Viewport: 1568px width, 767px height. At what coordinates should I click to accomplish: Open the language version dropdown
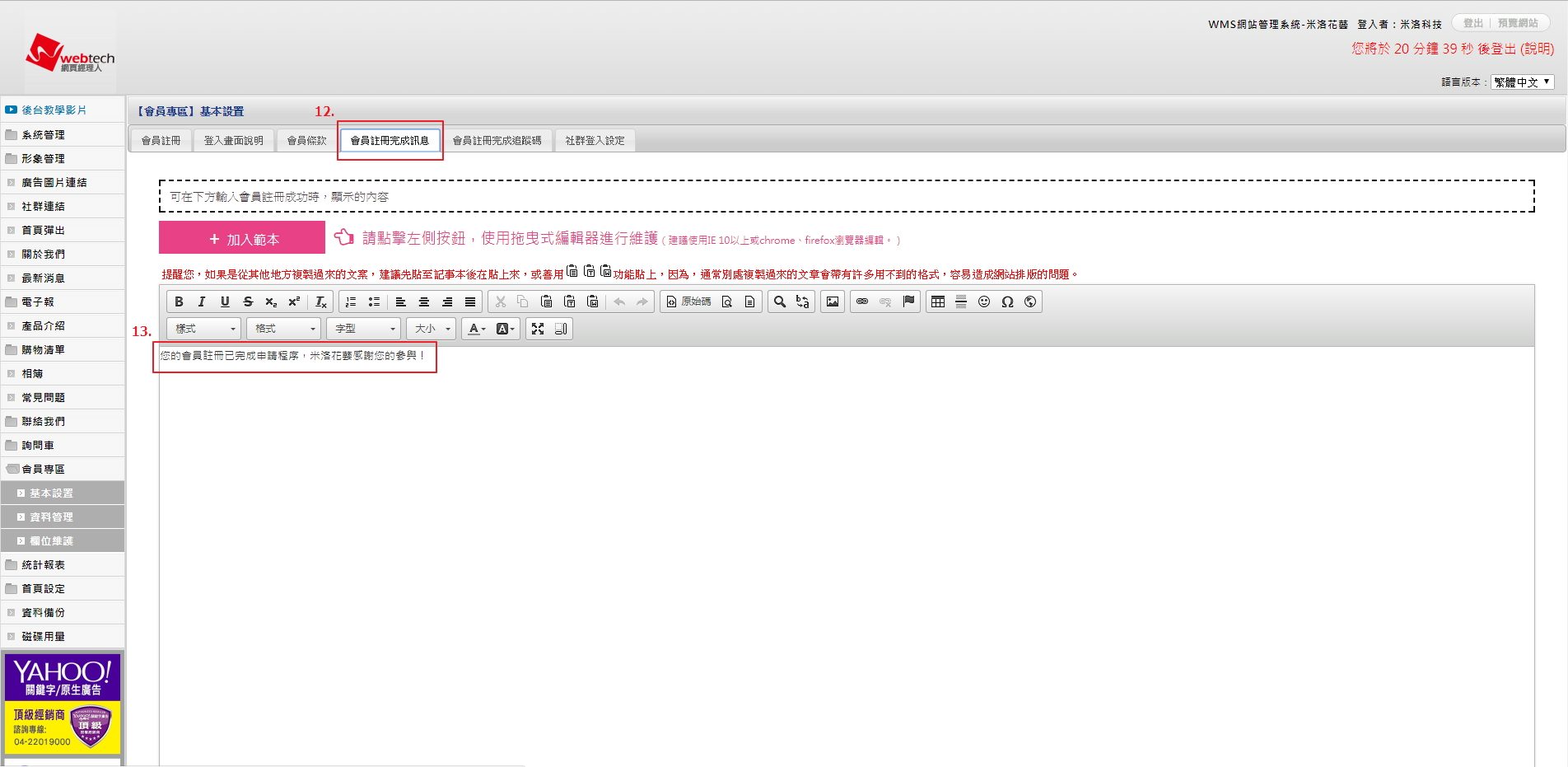coord(1522,82)
